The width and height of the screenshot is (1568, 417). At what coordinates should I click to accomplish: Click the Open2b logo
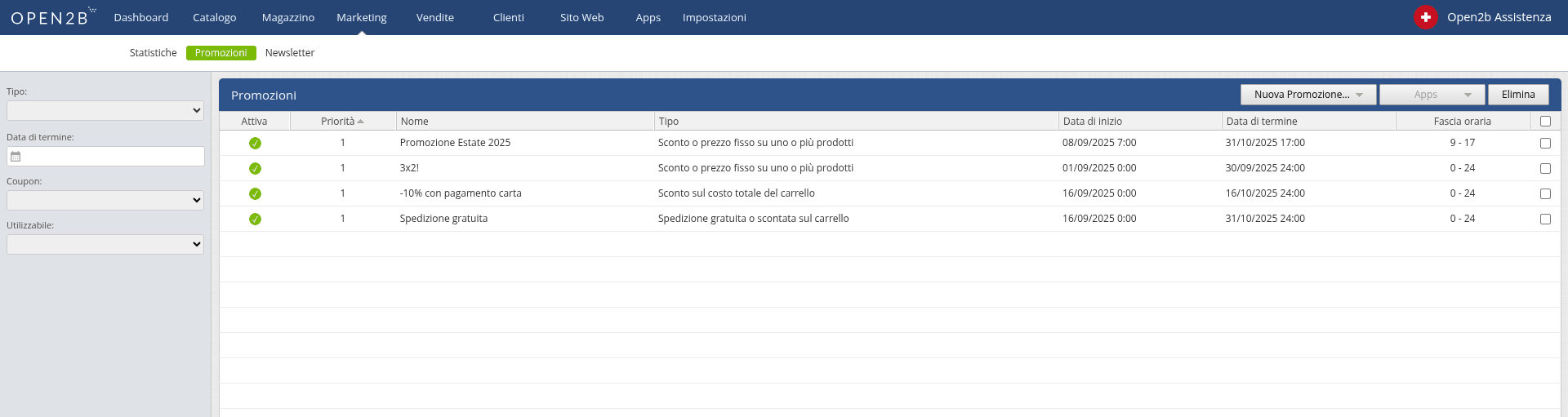[52, 17]
